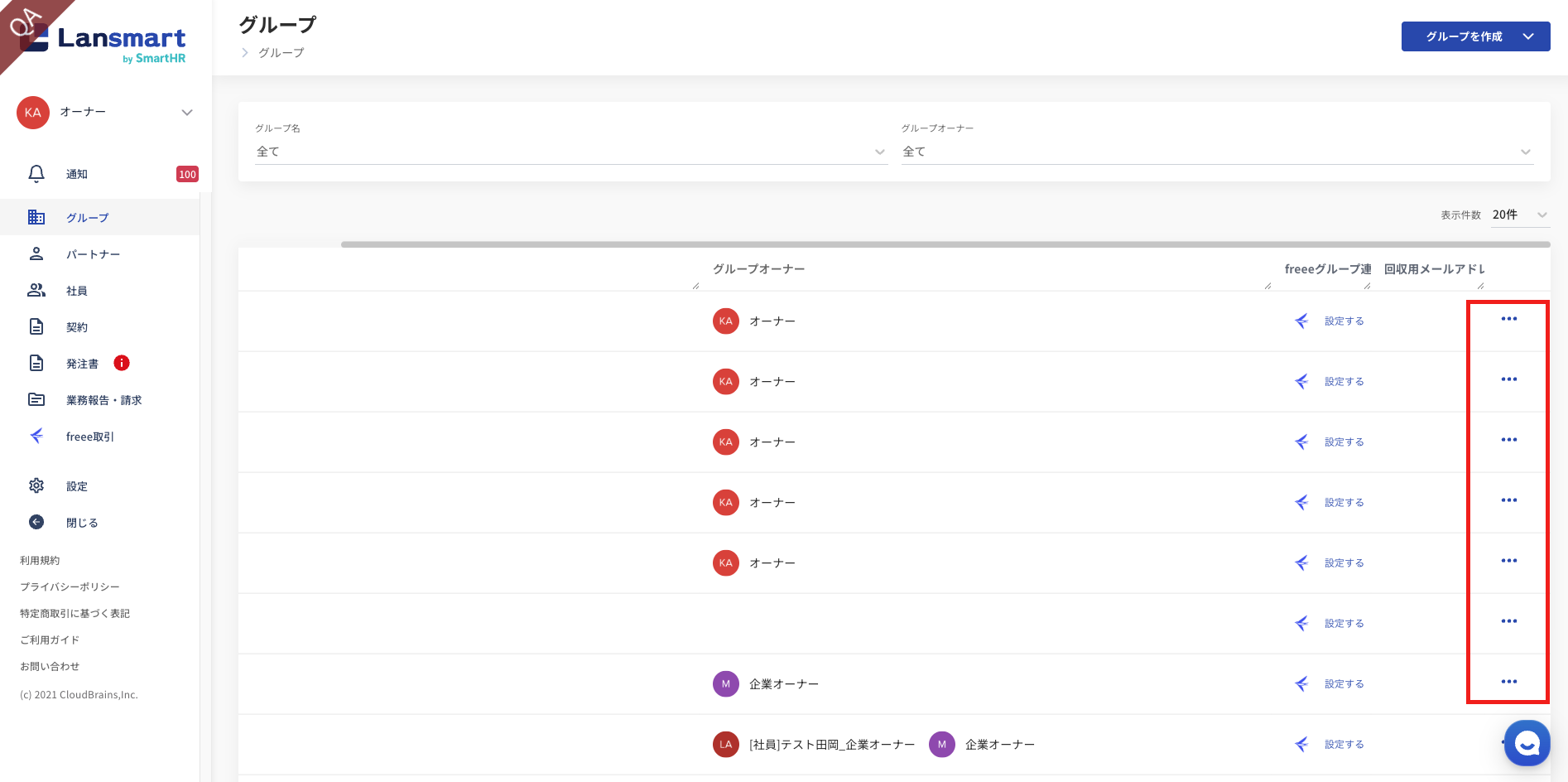The height and width of the screenshot is (782, 1568).
Task: Click the 発注書 alert badge icon
Action: pos(122,363)
